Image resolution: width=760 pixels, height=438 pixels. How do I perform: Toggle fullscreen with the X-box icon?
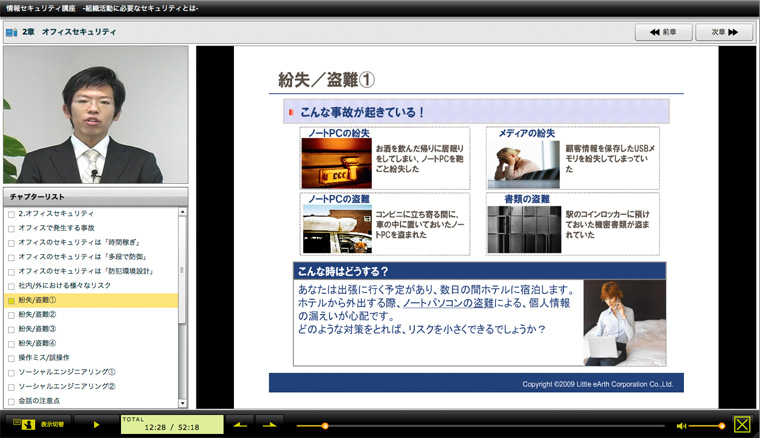742,425
